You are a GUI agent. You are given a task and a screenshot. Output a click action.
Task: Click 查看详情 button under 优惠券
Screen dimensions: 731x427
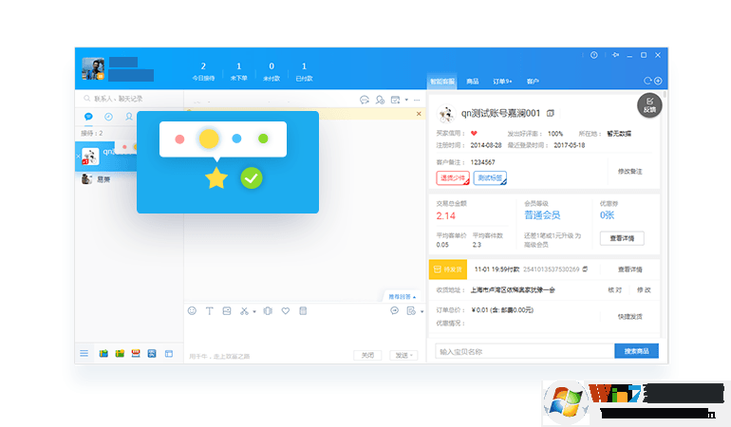[622, 238]
